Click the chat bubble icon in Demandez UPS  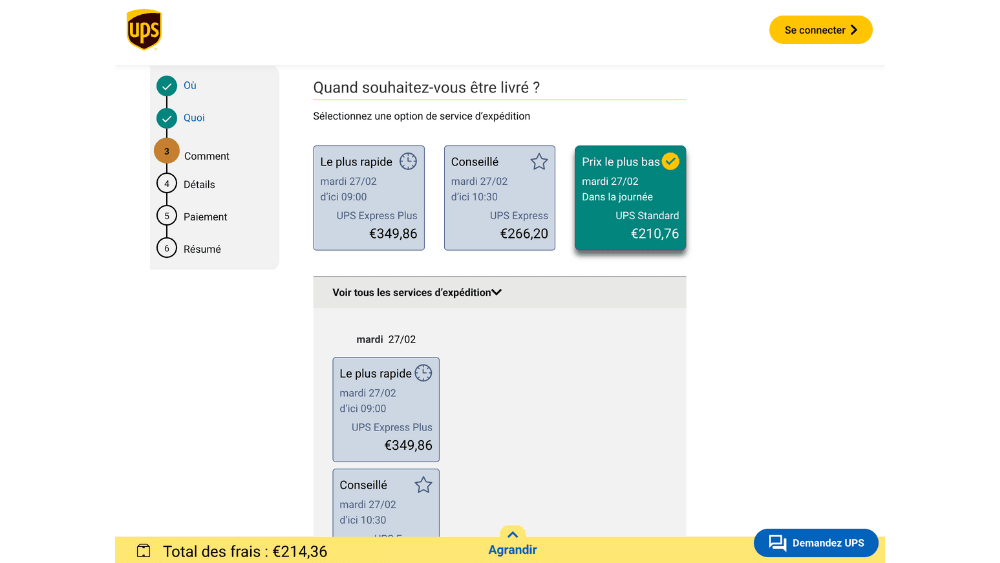click(777, 543)
